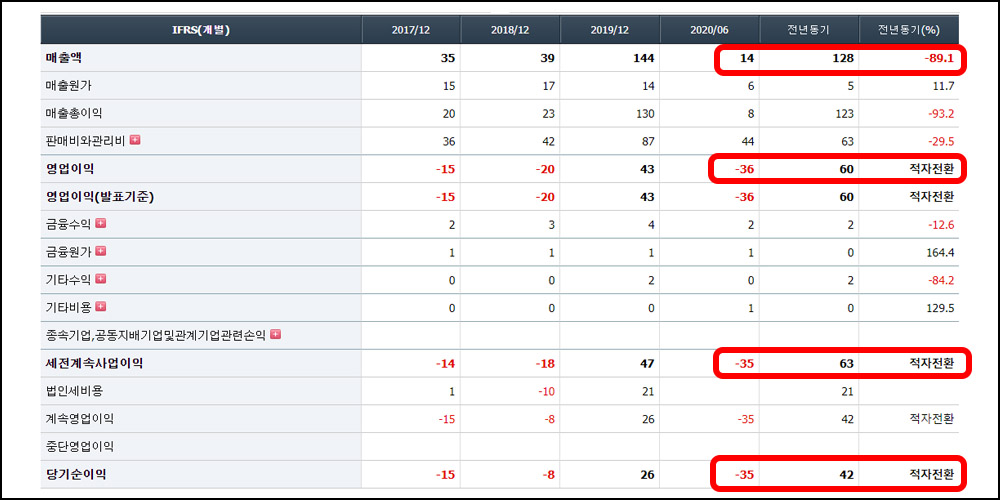
Task: Expand the 기타비용 row plus icon
Action: point(100,307)
